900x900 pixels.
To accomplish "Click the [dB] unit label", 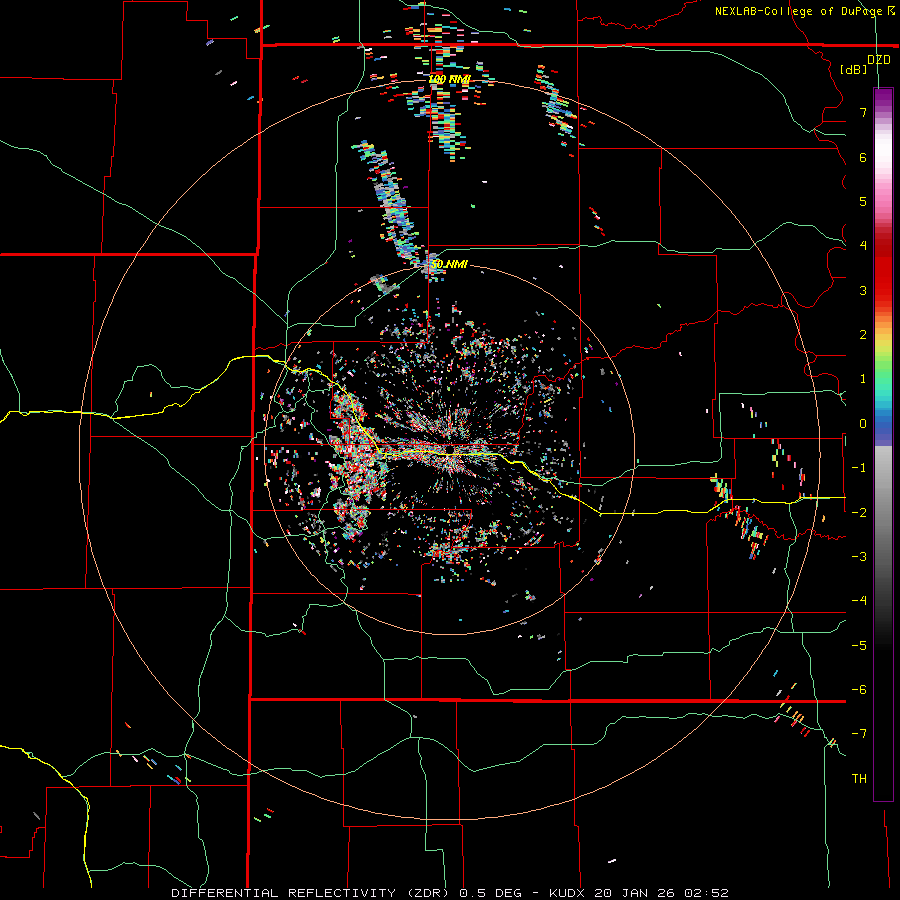I will click(x=854, y=69).
